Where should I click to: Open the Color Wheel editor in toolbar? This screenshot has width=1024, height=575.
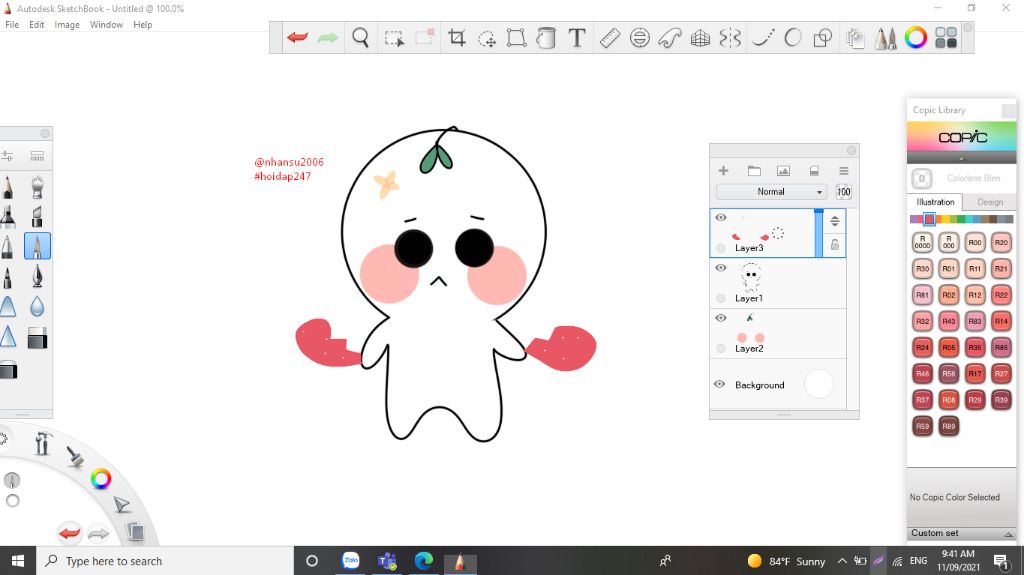(915, 38)
